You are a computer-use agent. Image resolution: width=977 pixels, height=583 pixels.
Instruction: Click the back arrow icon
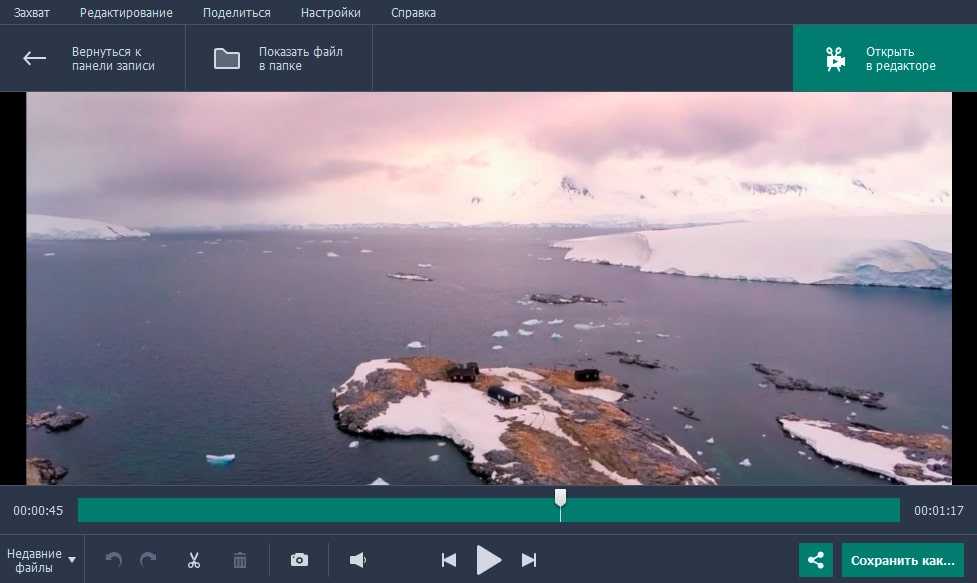[35, 58]
